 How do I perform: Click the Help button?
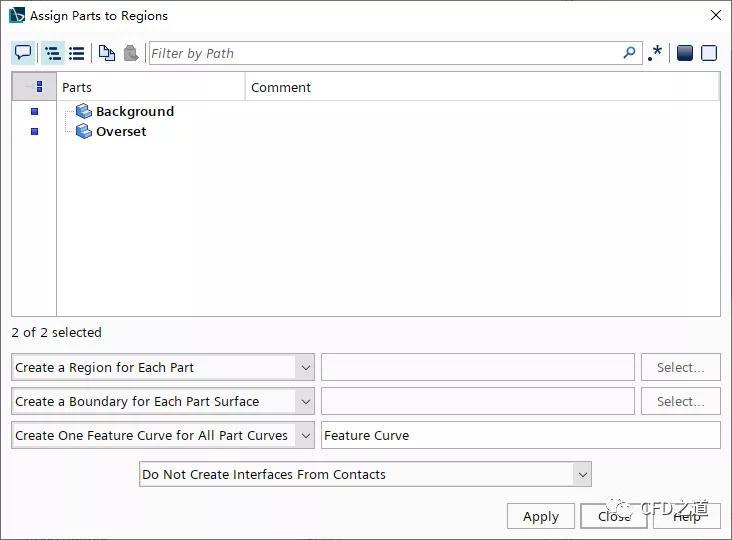click(x=687, y=516)
